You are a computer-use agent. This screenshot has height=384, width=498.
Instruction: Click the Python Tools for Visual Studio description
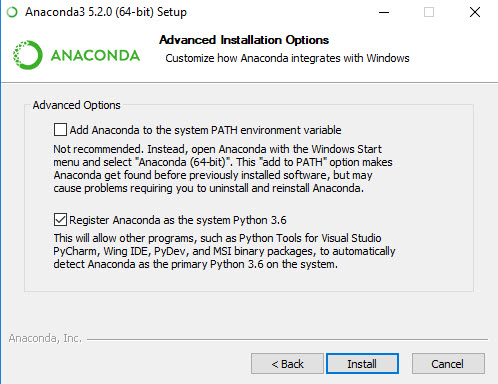click(x=224, y=251)
